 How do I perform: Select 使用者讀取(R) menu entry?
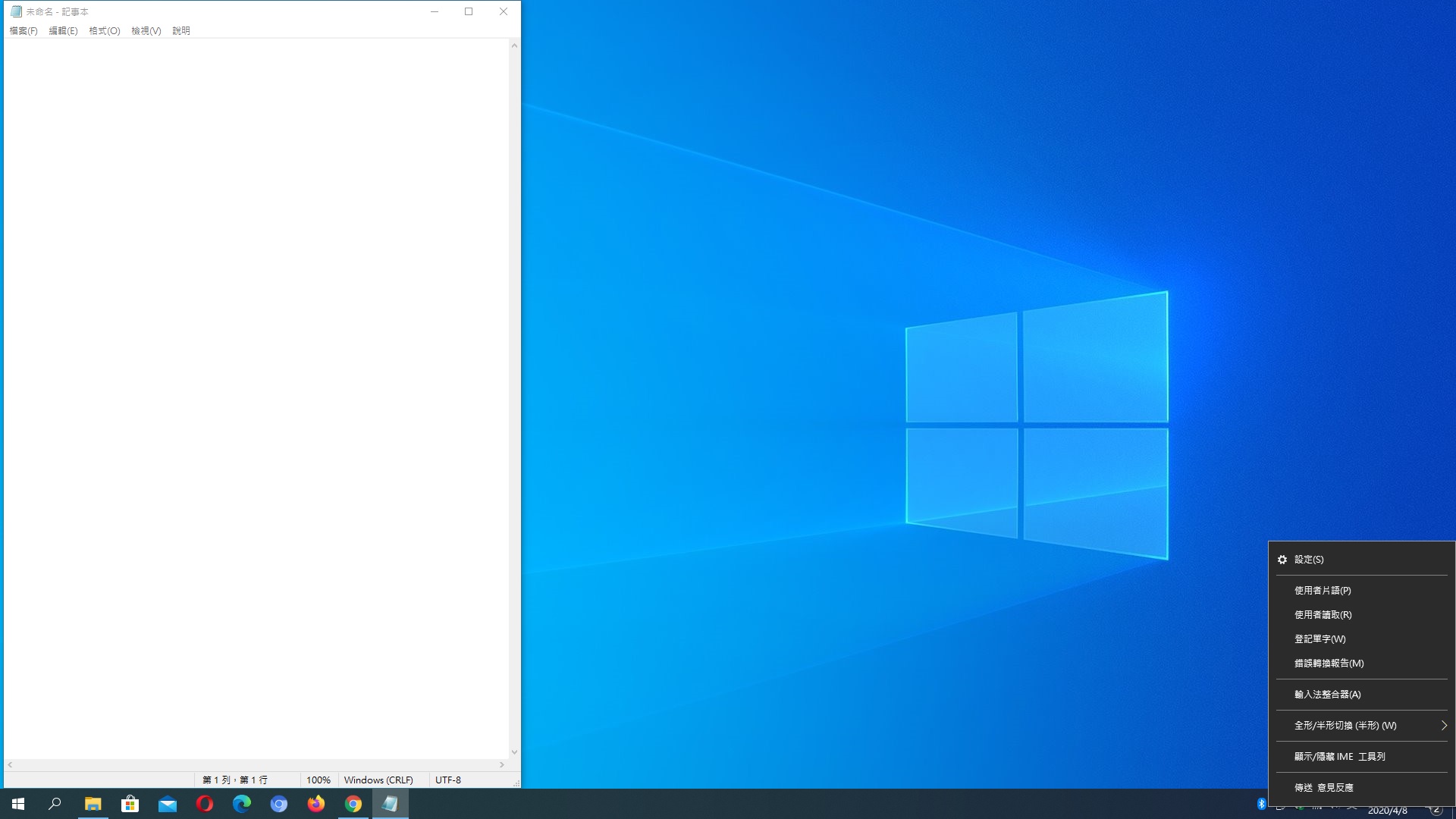1361,615
